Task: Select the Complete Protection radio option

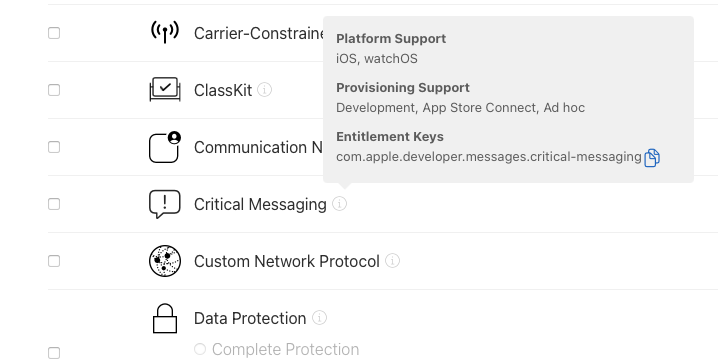Action: tap(200, 349)
